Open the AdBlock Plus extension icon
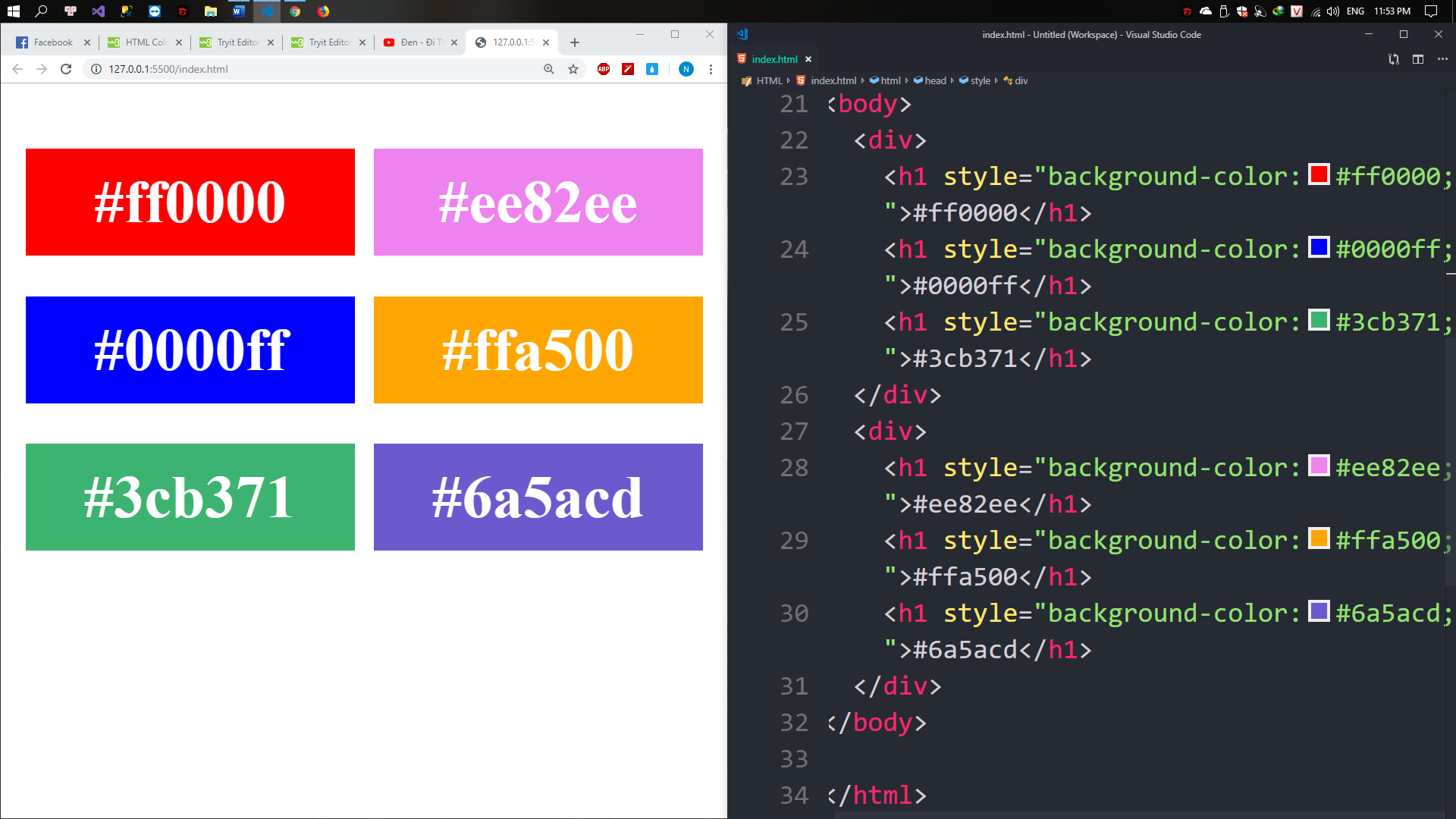Screen dimensions: 1456x819 click(604, 69)
